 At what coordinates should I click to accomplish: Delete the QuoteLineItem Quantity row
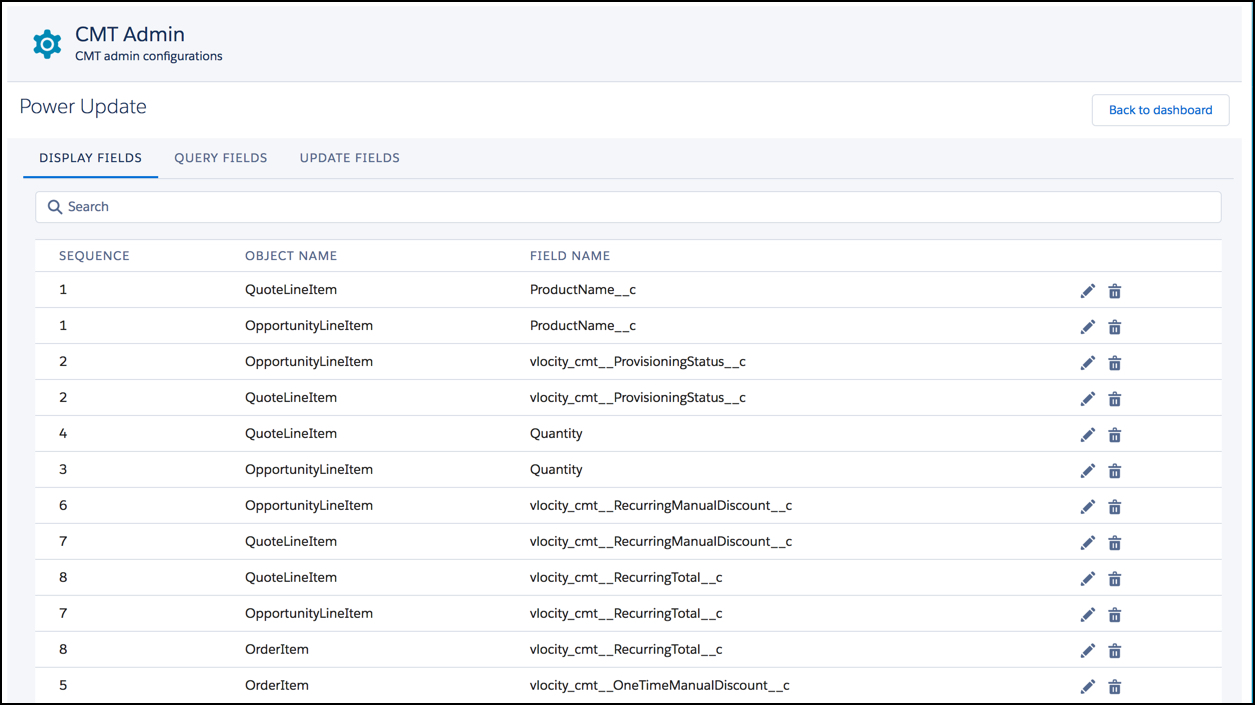click(x=1115, y=435)
